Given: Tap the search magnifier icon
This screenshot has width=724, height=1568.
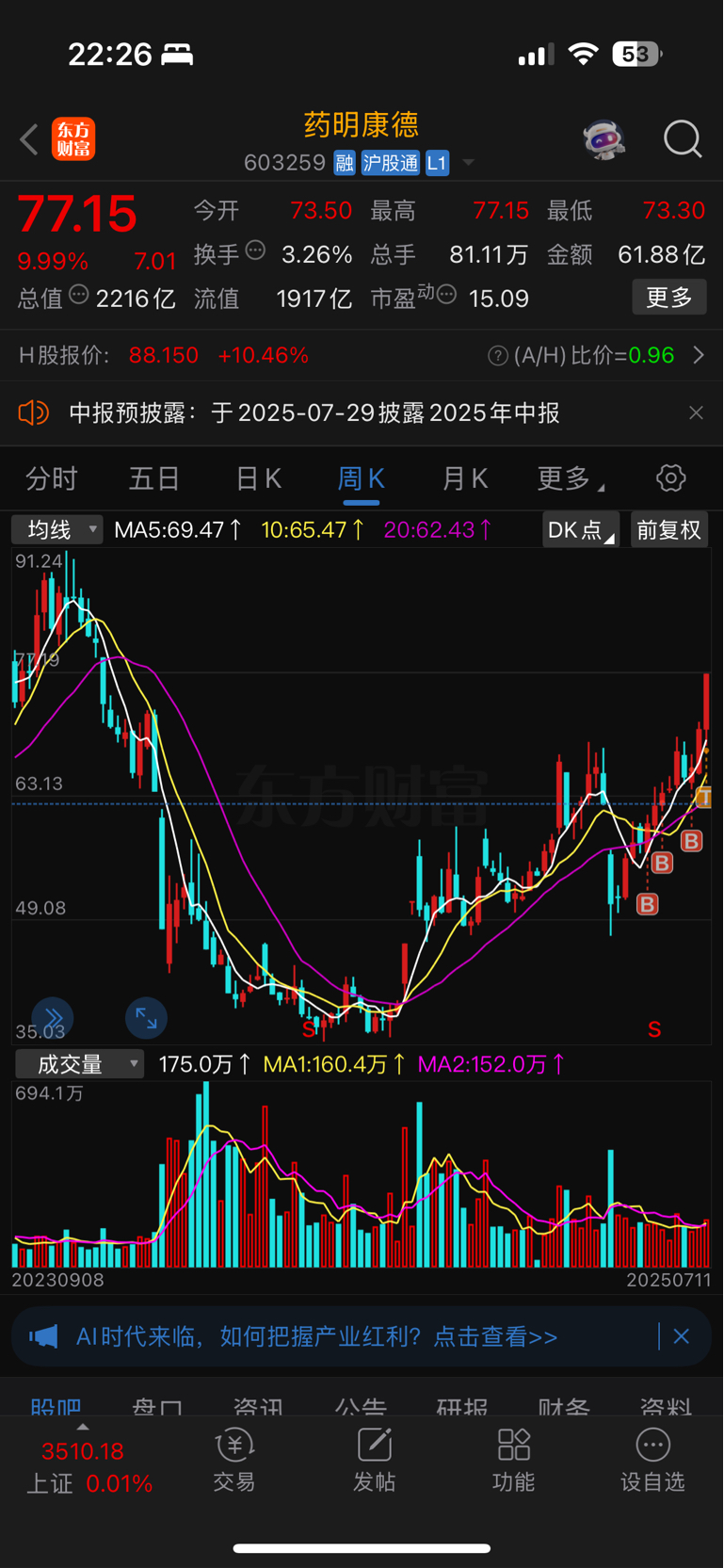Looking at the screenshot, I should (x=683, y=139).
